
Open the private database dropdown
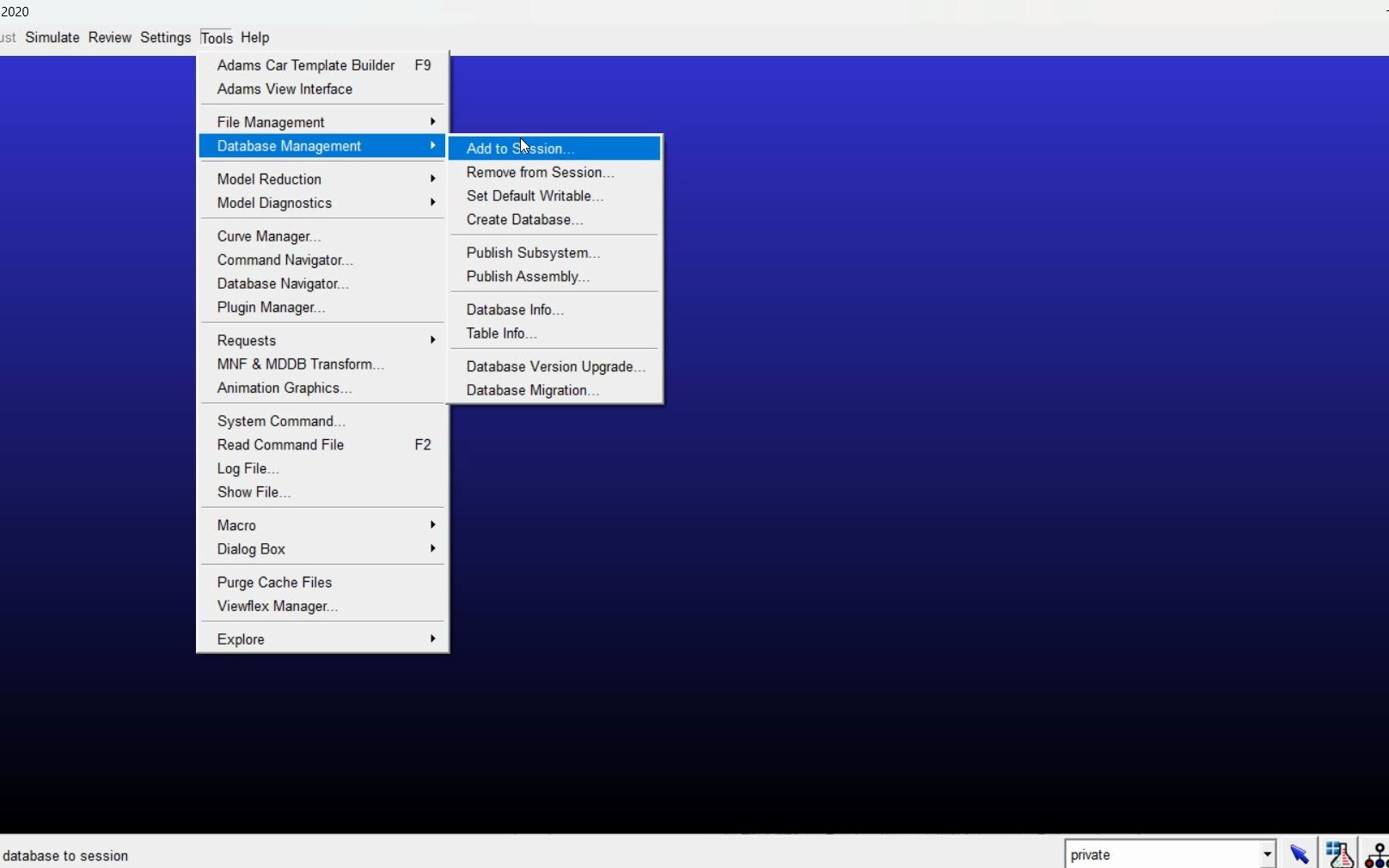click(x=1267, y=854)
